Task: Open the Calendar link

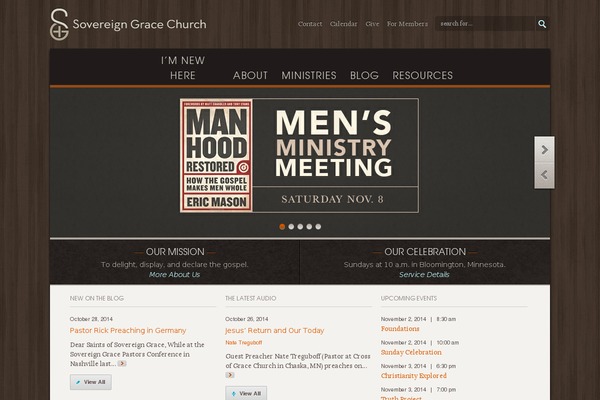Action: point(344,24)
